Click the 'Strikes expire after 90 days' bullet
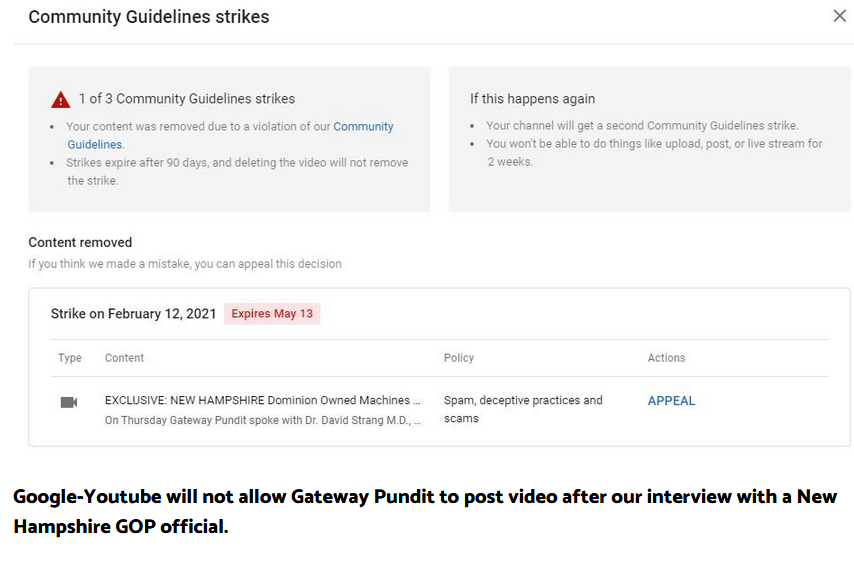 coord(237,172)
